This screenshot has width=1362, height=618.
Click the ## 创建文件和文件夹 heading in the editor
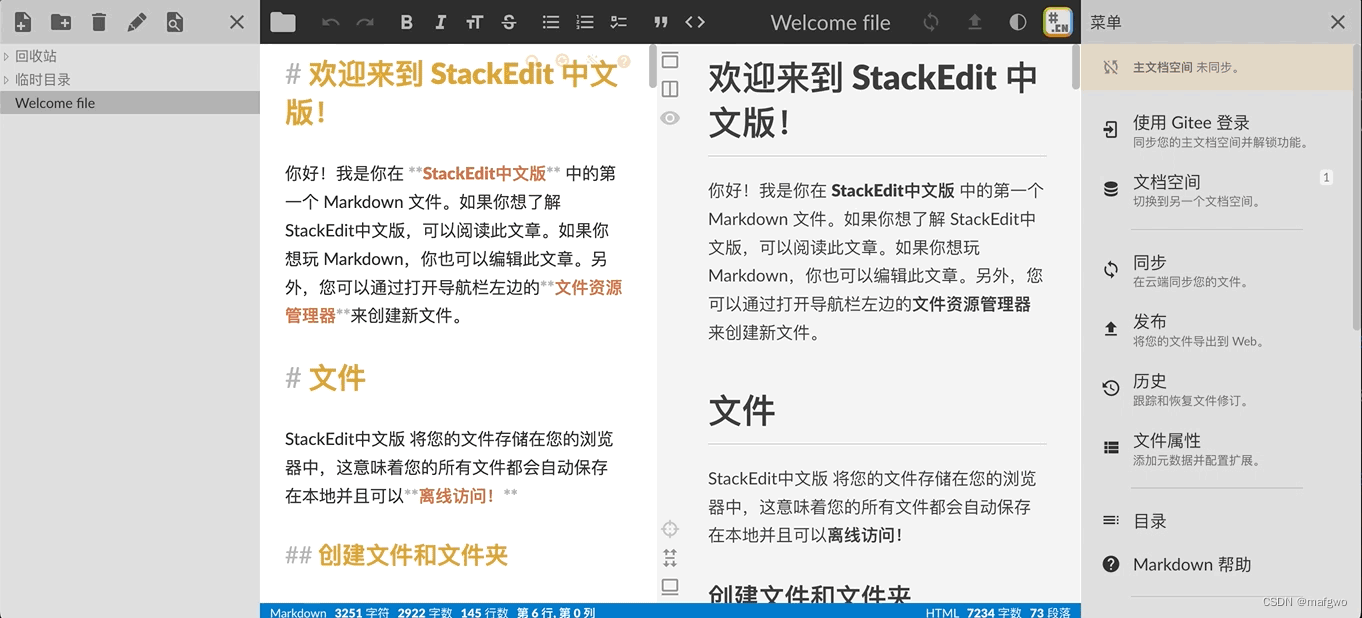coord(397,555)
